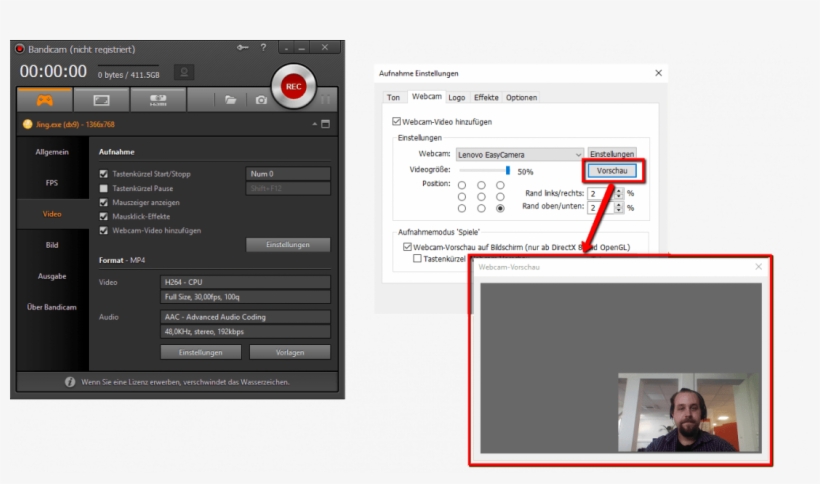
Task: Open the Logo tab in settings dialog
Action: (457, 97)
